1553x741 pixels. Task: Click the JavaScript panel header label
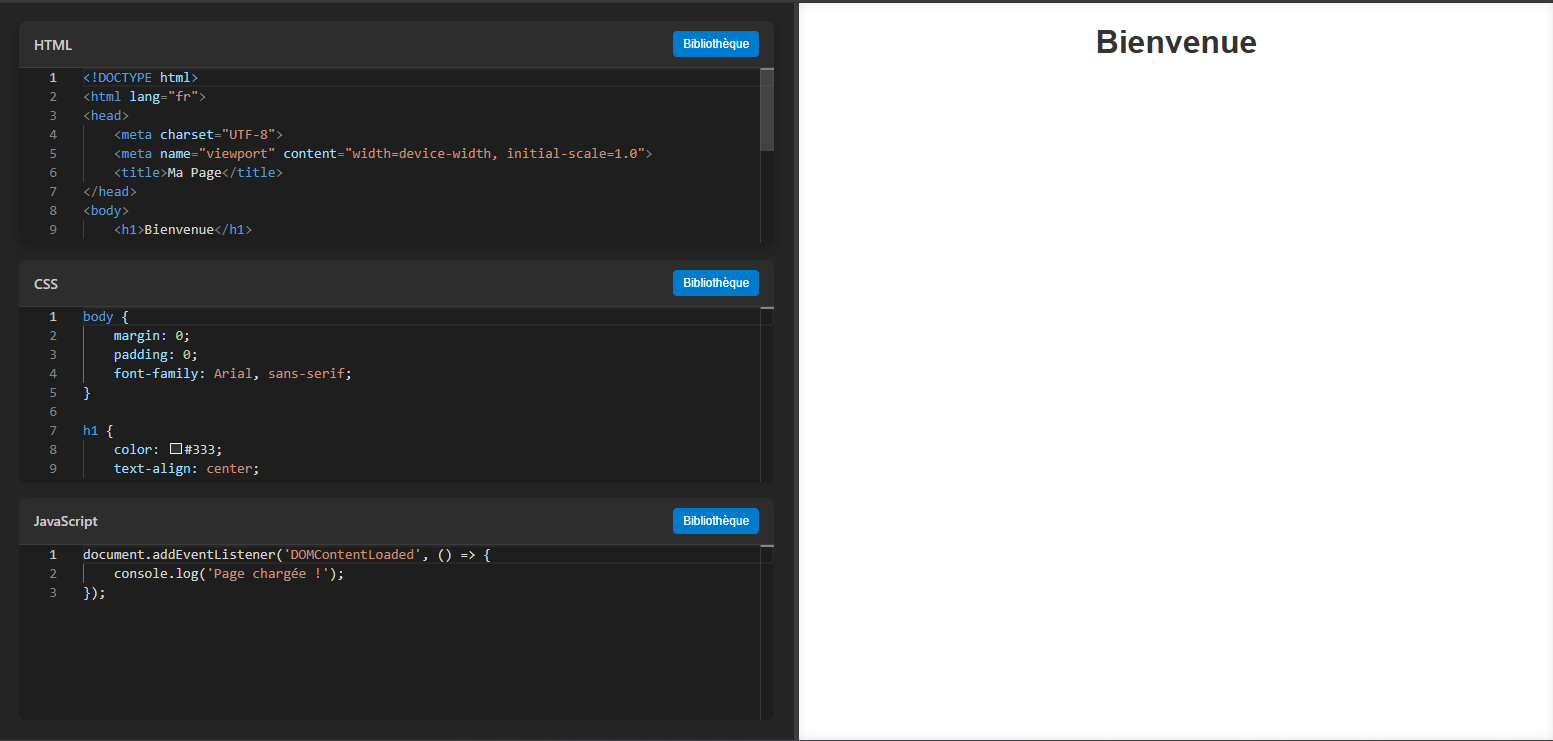[x=66, y=522]
